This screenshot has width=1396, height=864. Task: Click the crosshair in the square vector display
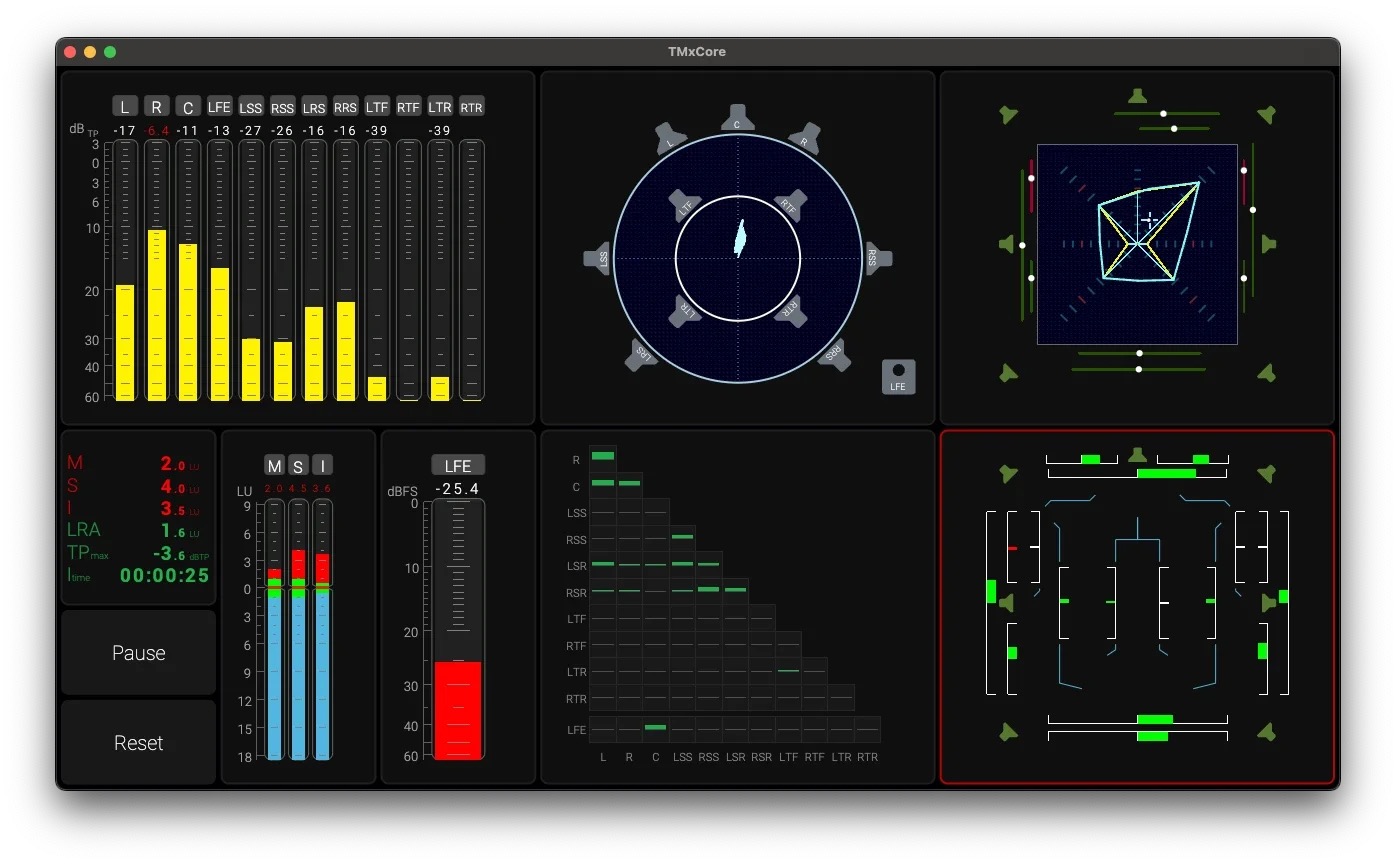pos(1150,220)
